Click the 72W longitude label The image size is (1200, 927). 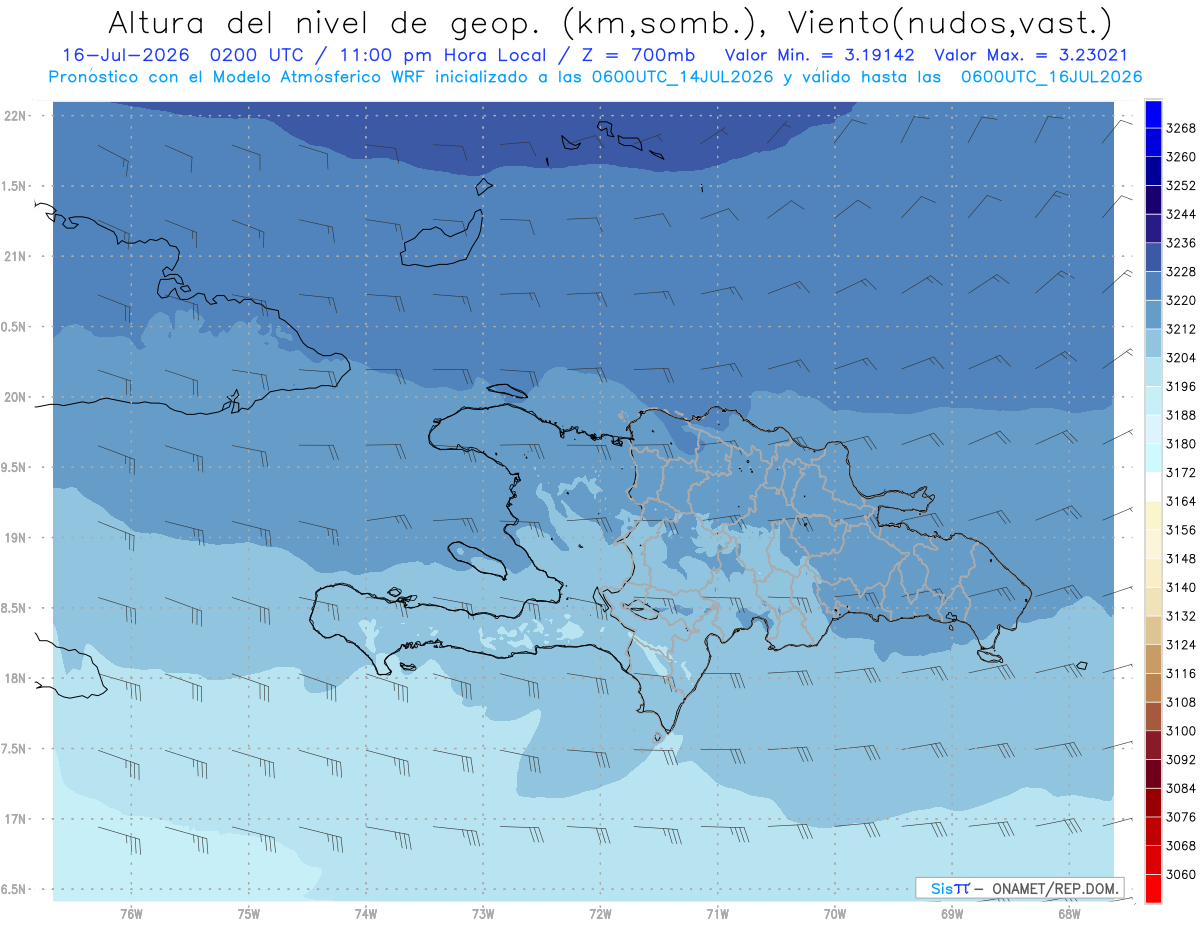[x=600, y=914]
